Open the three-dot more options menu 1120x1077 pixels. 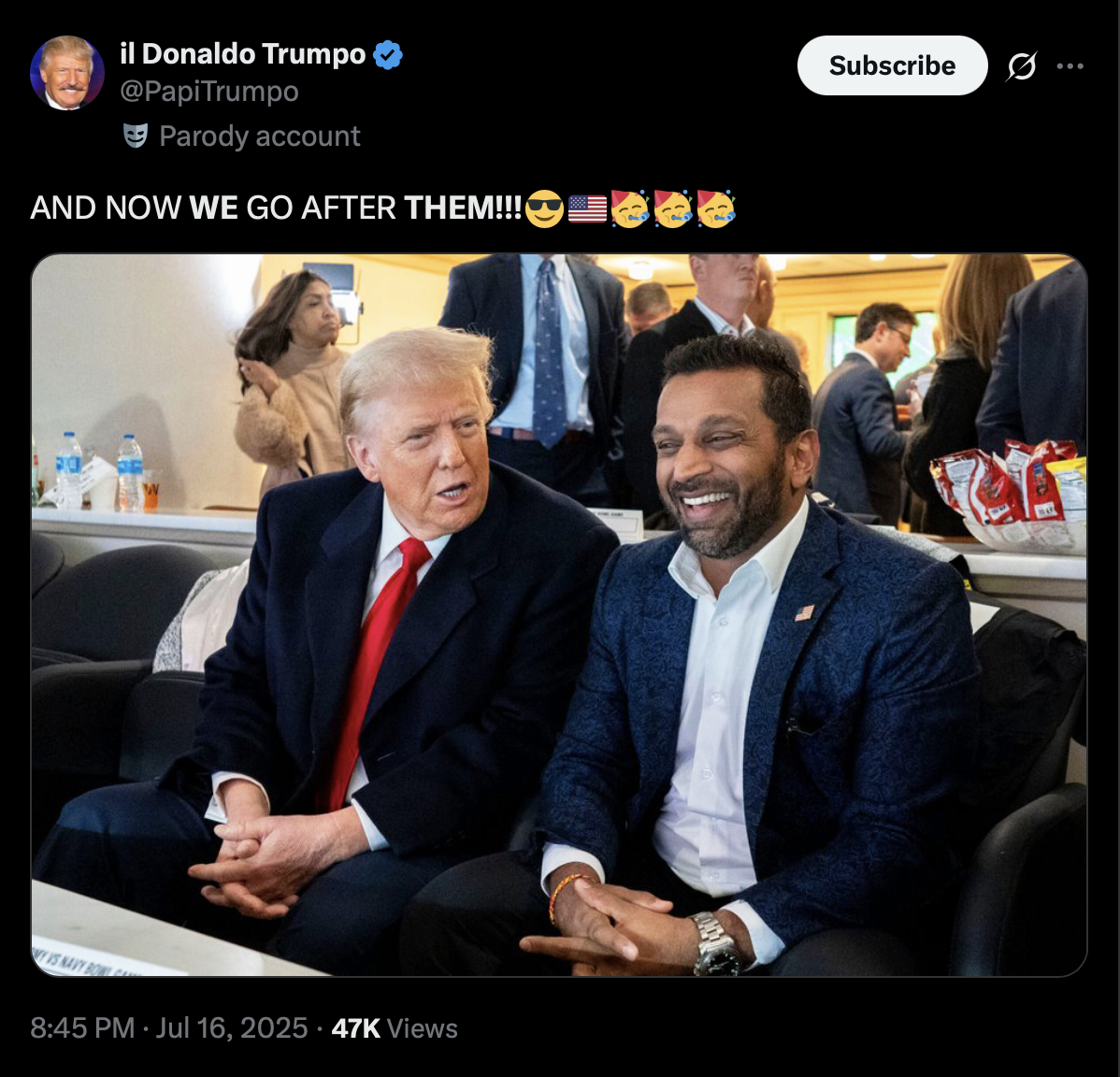click(1070, 65)
